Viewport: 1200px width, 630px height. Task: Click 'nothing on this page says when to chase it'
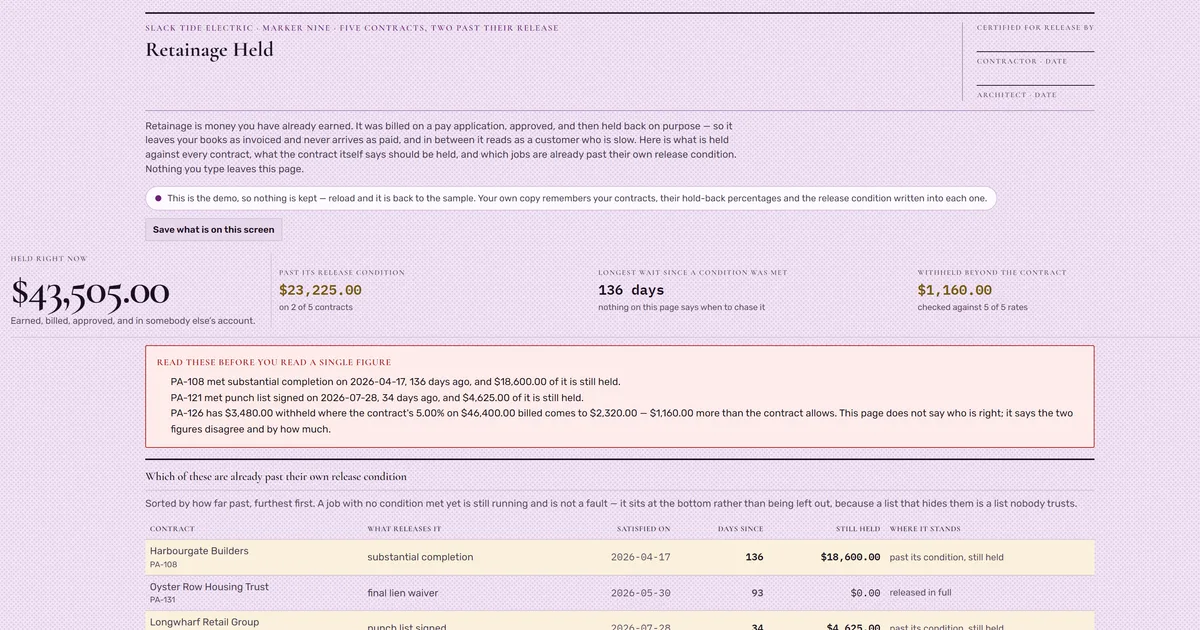click(681, 307)
